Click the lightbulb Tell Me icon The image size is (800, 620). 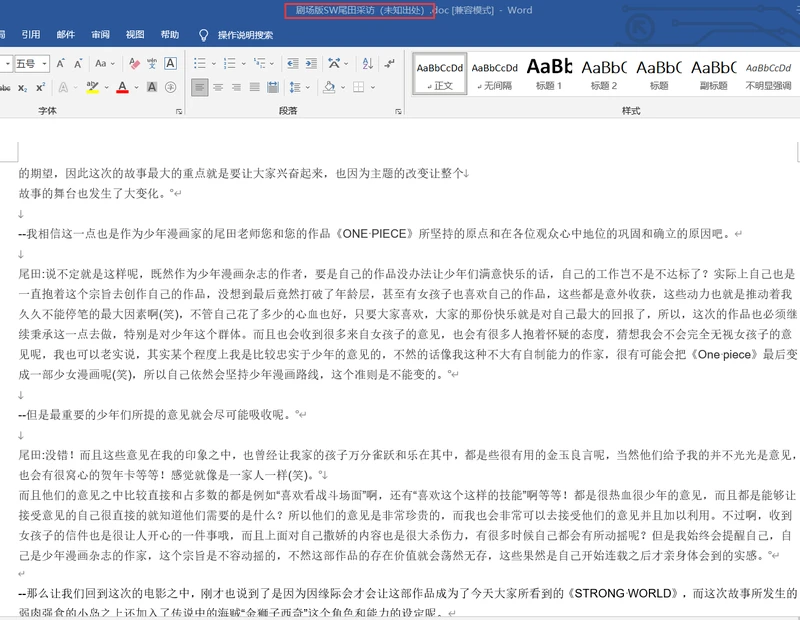[203, 35]
